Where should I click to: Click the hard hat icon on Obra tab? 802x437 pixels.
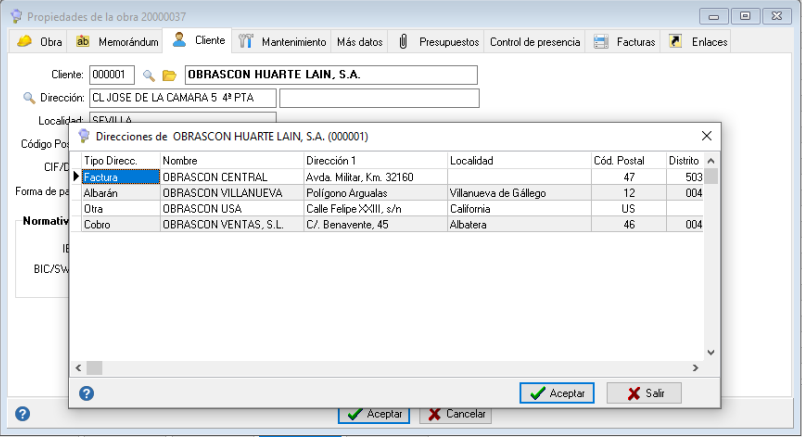click(x=24, y=41)
